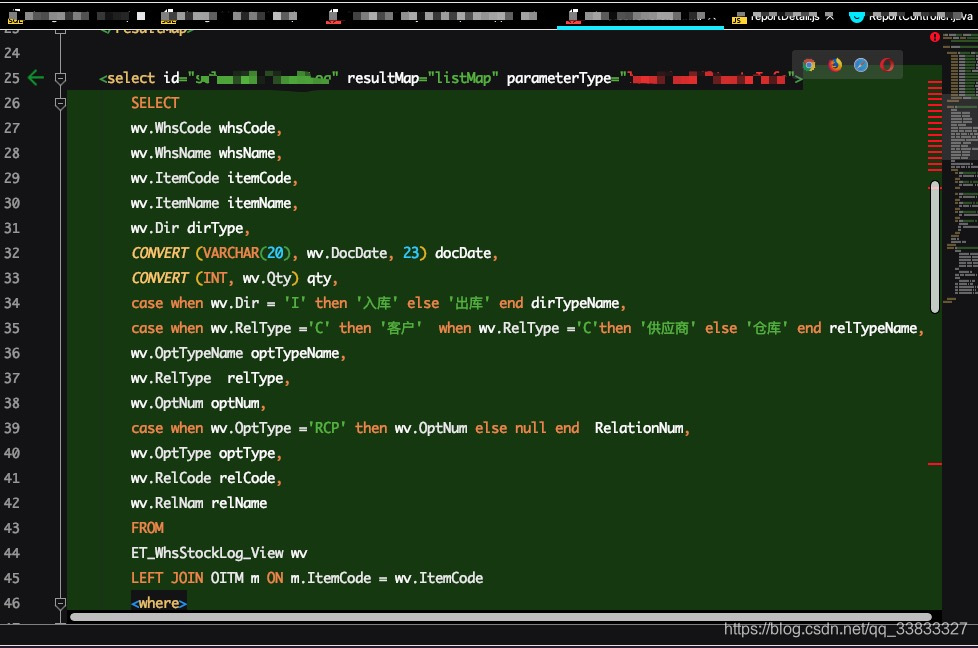Collapse the select tag fold on line 25

(61, 79)
